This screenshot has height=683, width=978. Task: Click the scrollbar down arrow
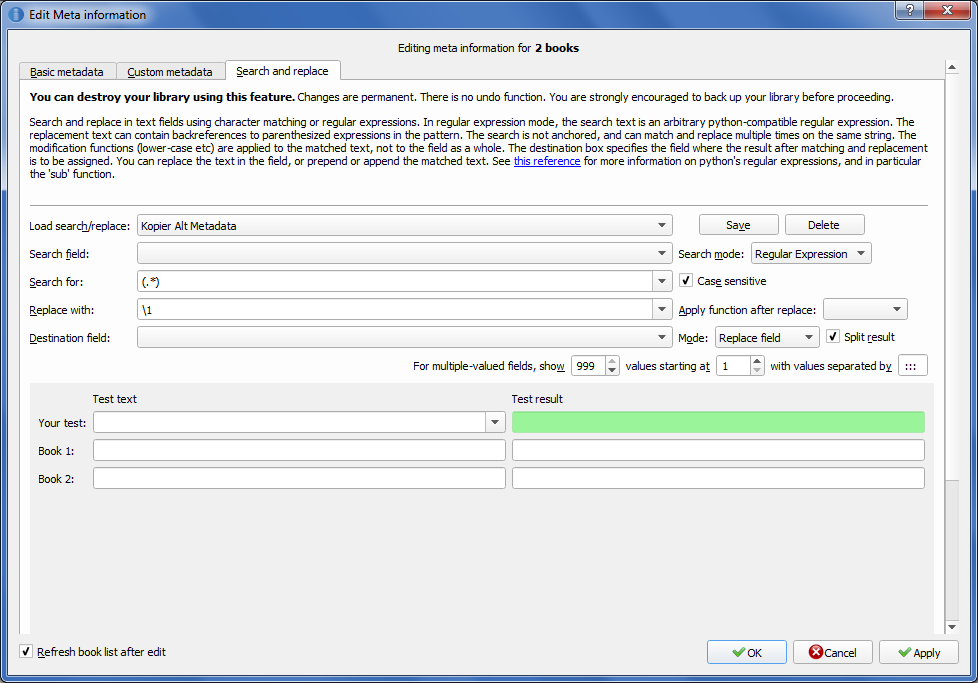click(x=952, y=627)
